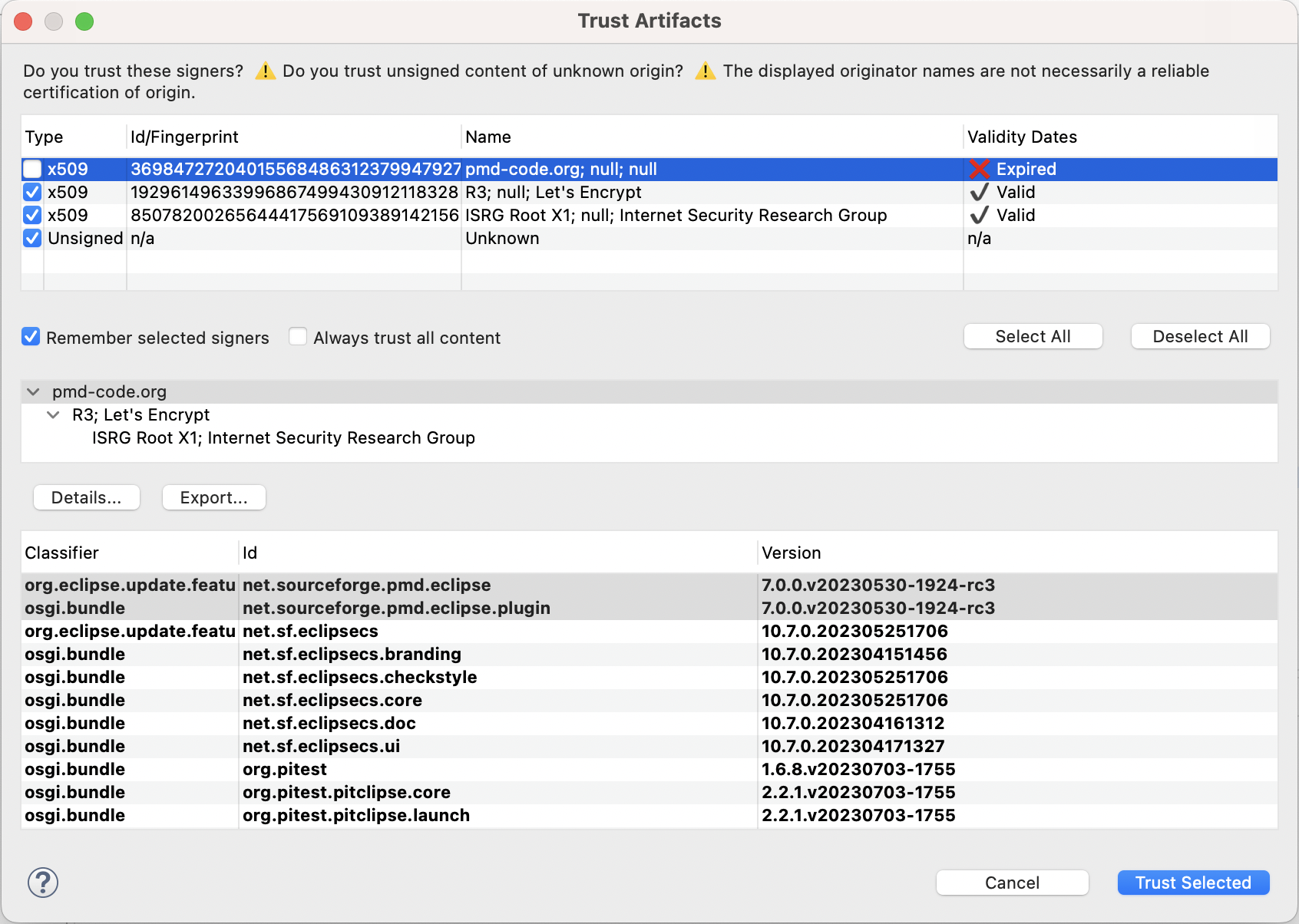The height and width of the screenshot is (924, 1299).
Task: Open certificate Details dialog
Action: pyautogui.click(x=86, y=497)
